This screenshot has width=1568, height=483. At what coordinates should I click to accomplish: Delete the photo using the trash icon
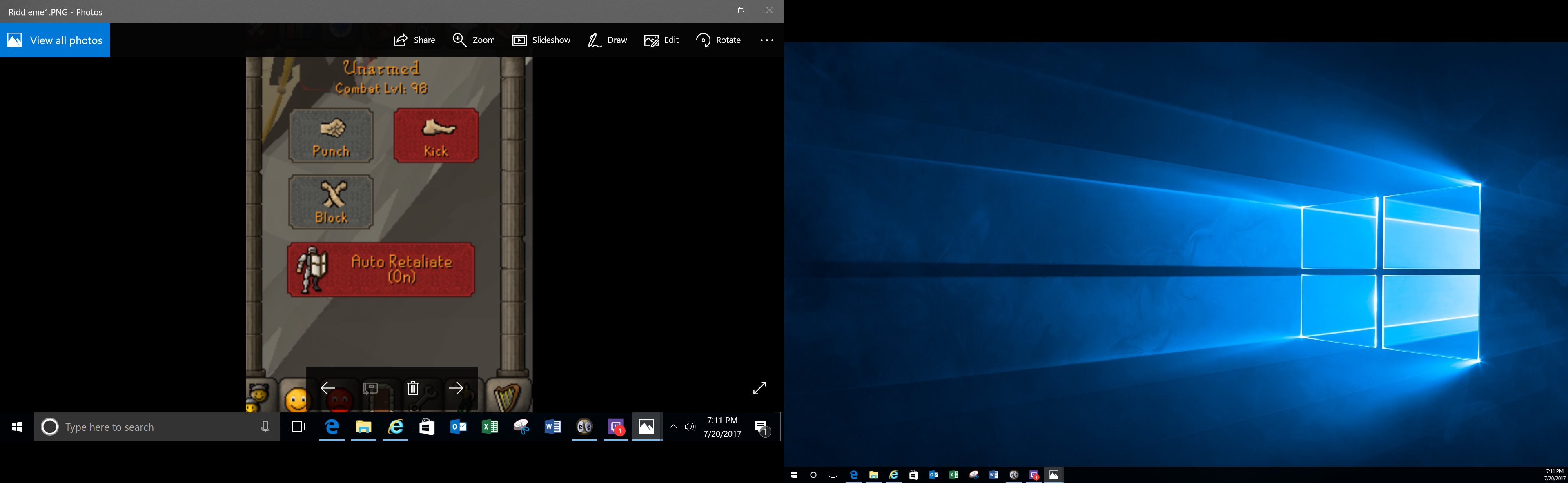pos(413,388)
